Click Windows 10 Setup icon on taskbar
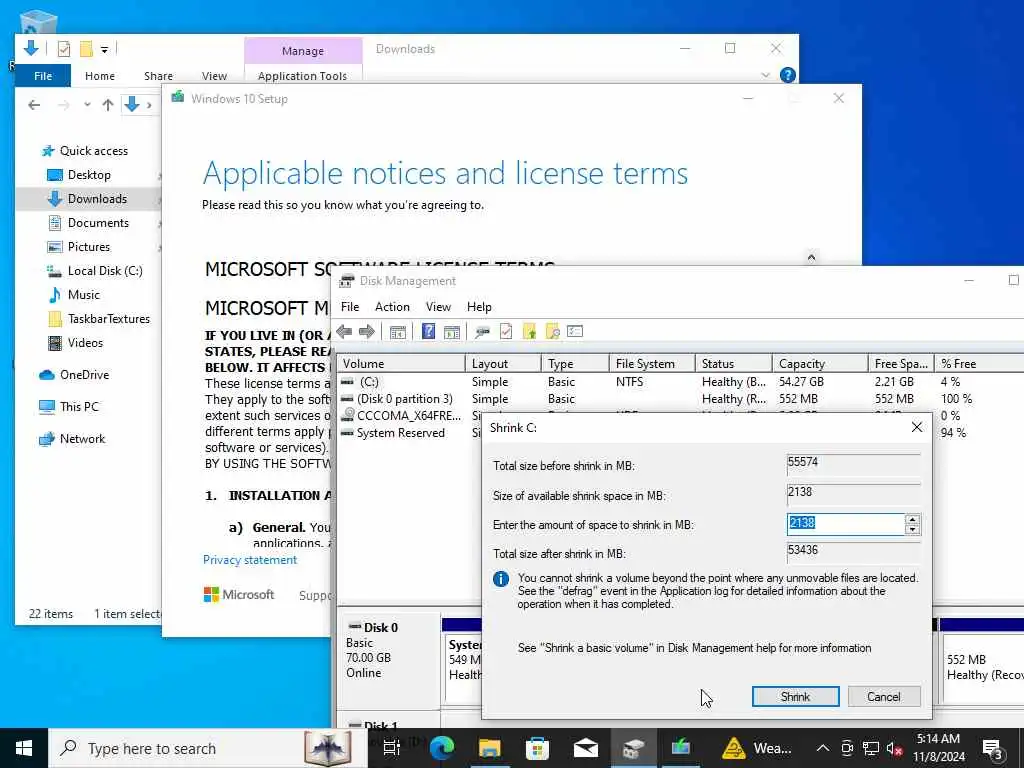Image resolution: width=1024 pixels, height=768 pixels. tap(680, 746)
